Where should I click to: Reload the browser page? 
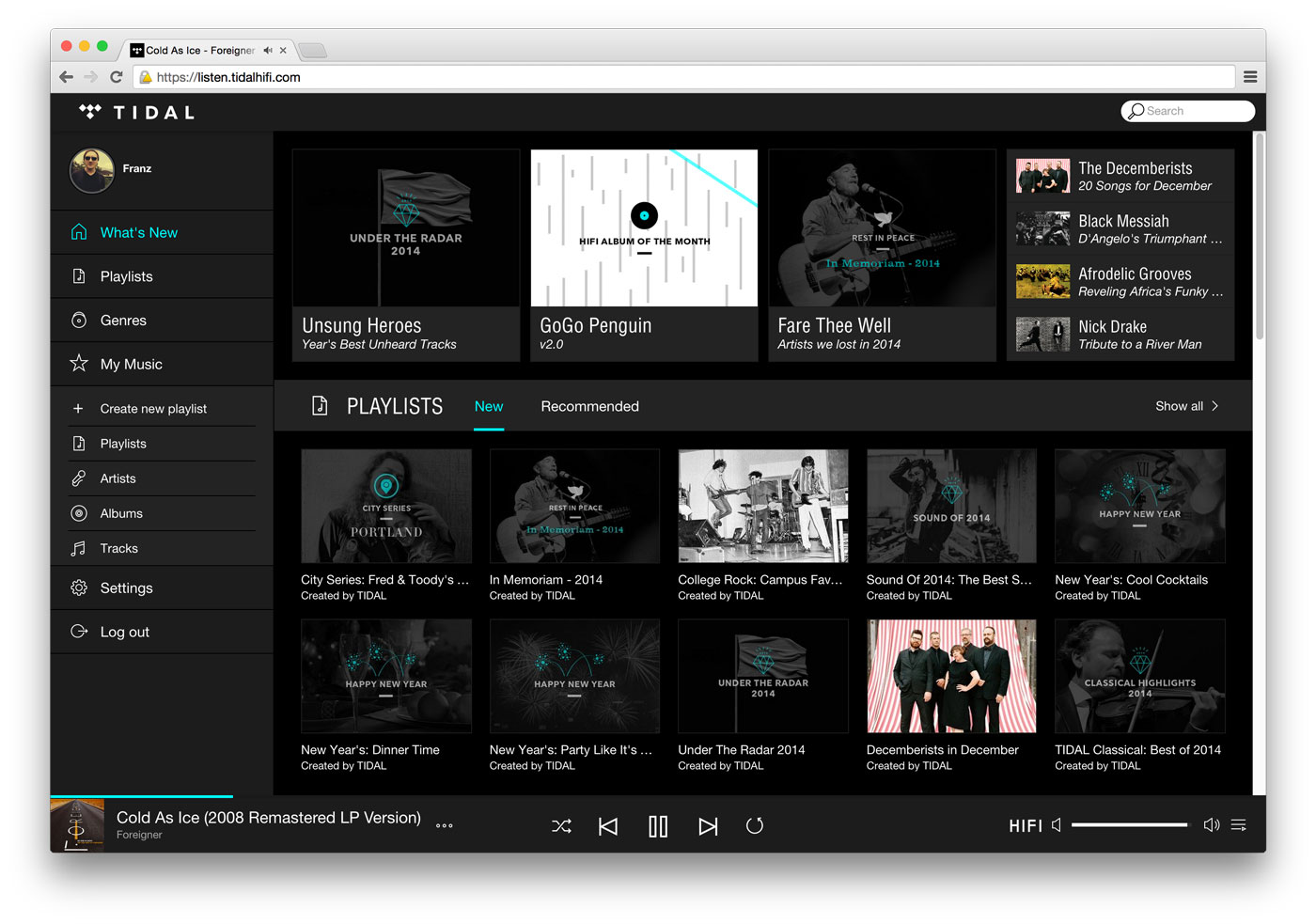(117, 77)
